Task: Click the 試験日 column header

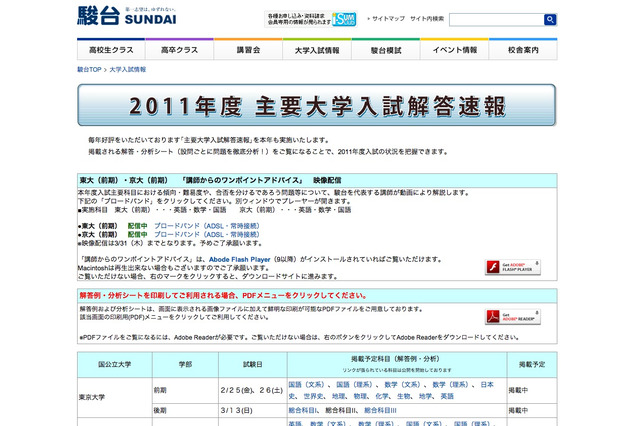Action: pos(253,364)
